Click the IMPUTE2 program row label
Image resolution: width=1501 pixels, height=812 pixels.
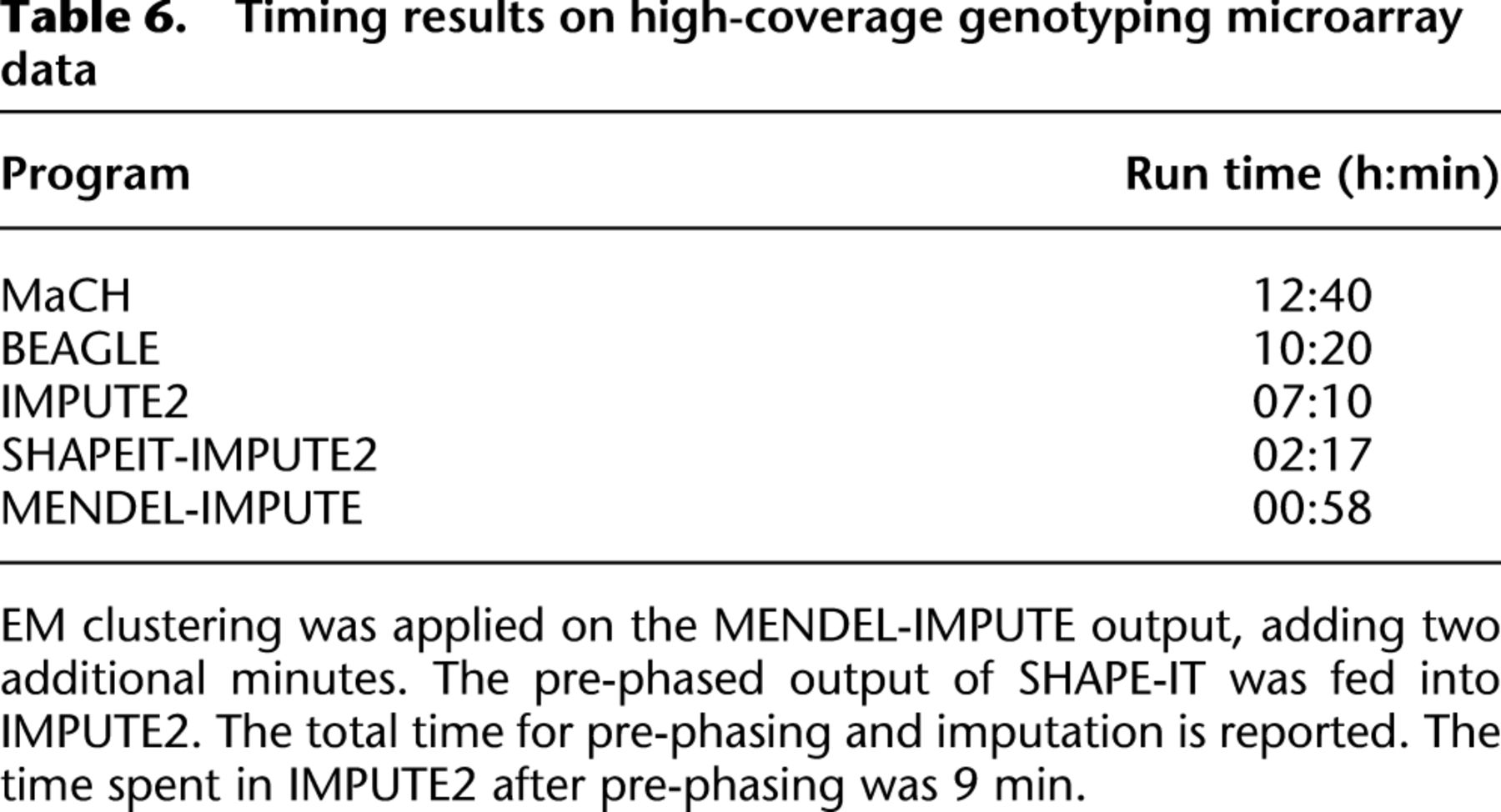pos(94,402)
